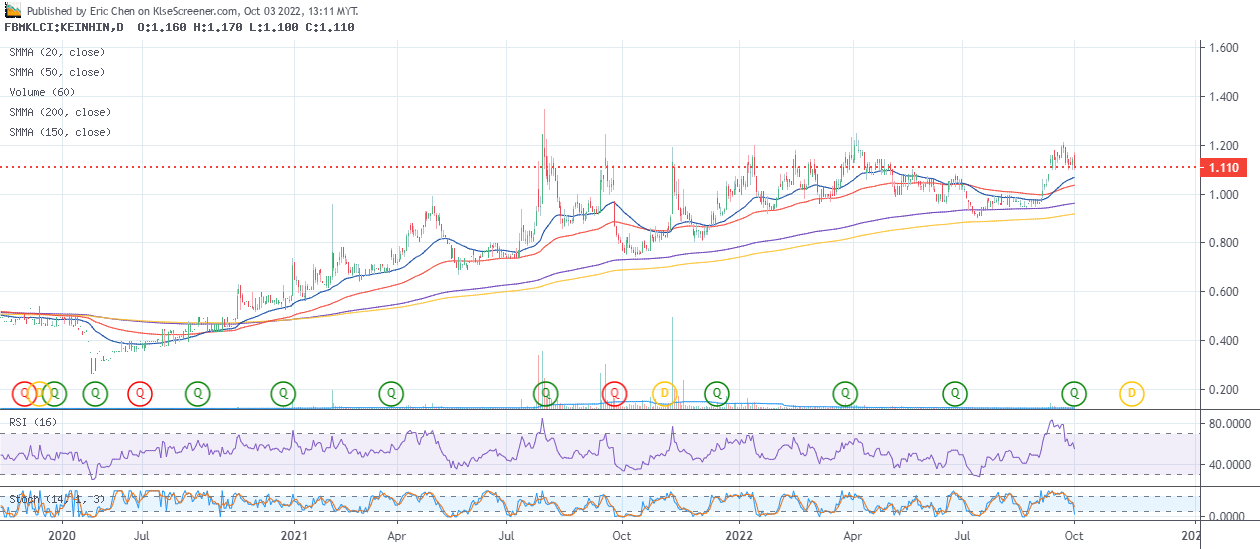Select the SMMA (200, close) indicator label
The height and width of the screenshot is (549, 1260).
point(60,112)
